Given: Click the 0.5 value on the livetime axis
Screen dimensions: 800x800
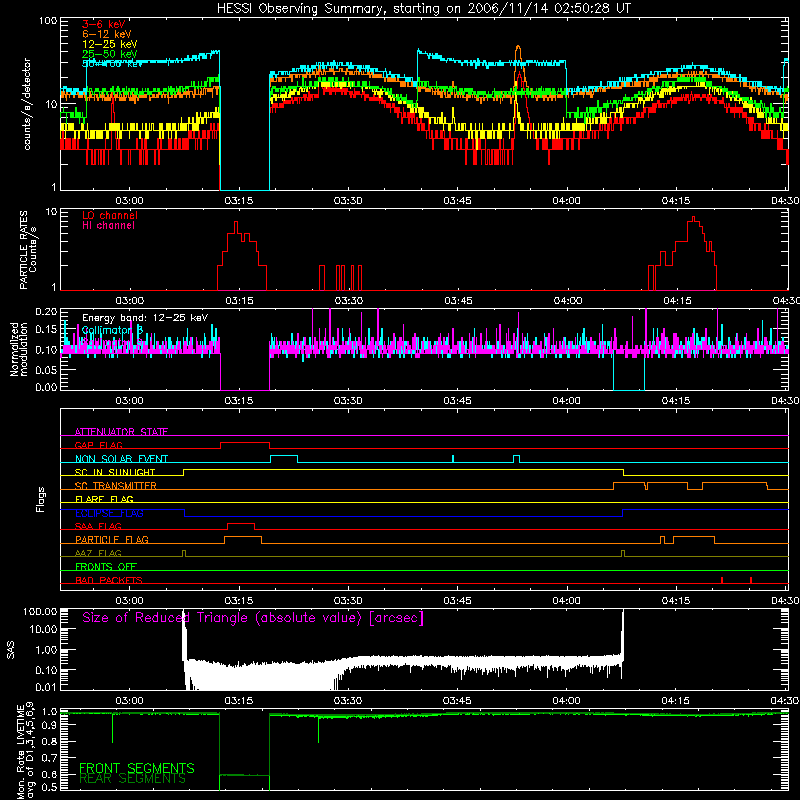Looking at the screenshot, I should point(50,787).
